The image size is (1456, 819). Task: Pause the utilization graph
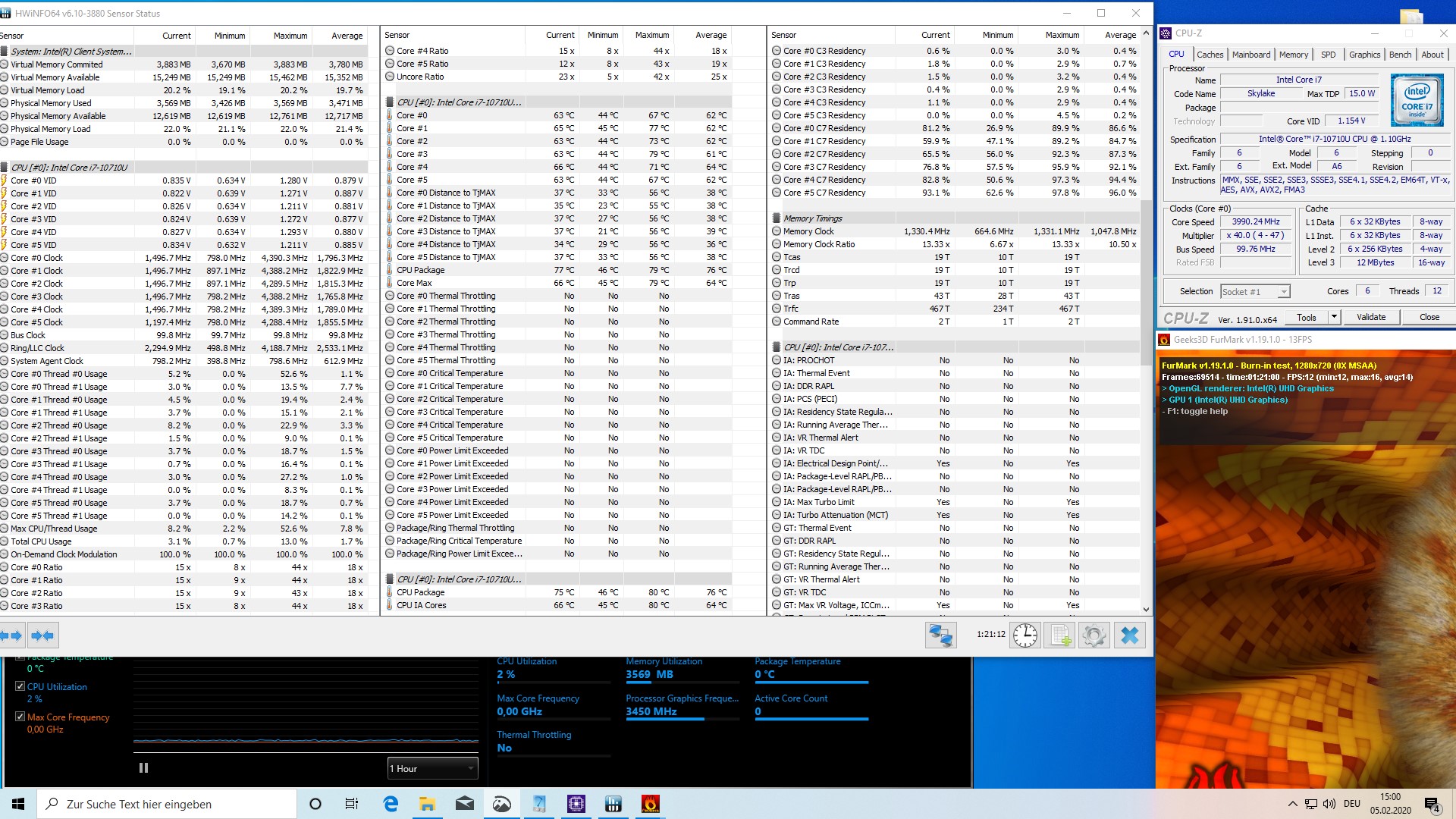(x=143, y=768)
